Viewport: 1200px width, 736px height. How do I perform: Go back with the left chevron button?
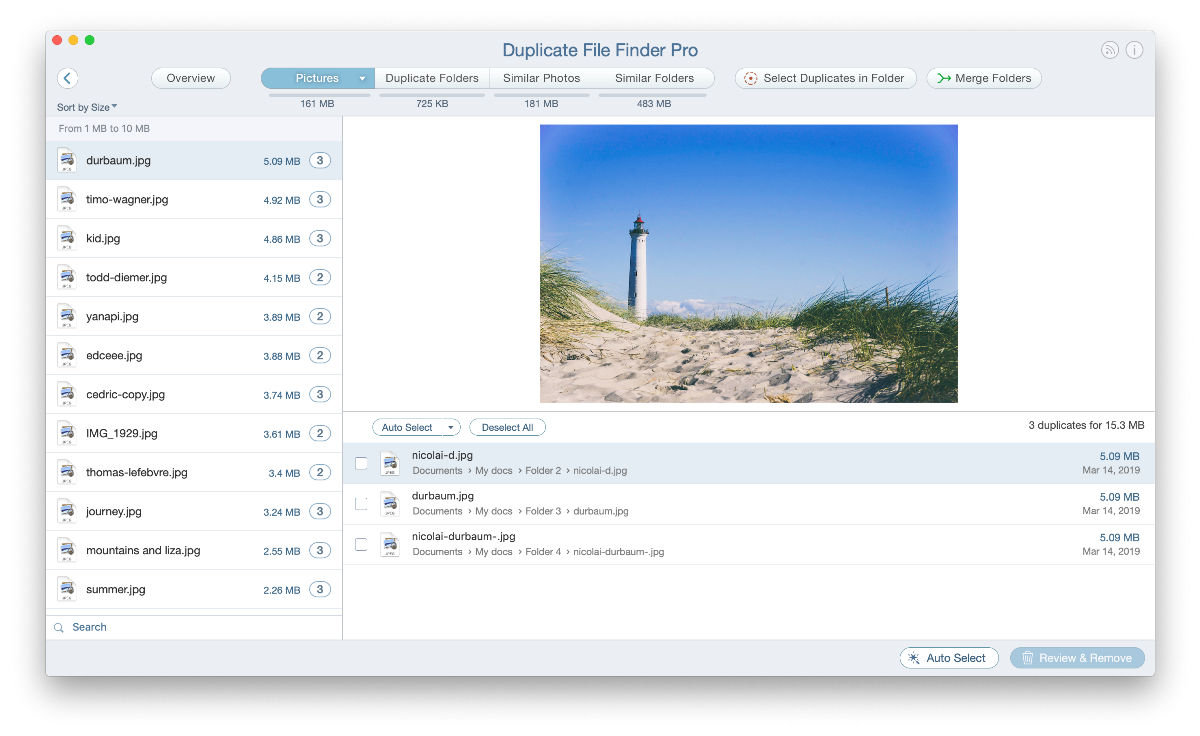[x=68, y=78]
